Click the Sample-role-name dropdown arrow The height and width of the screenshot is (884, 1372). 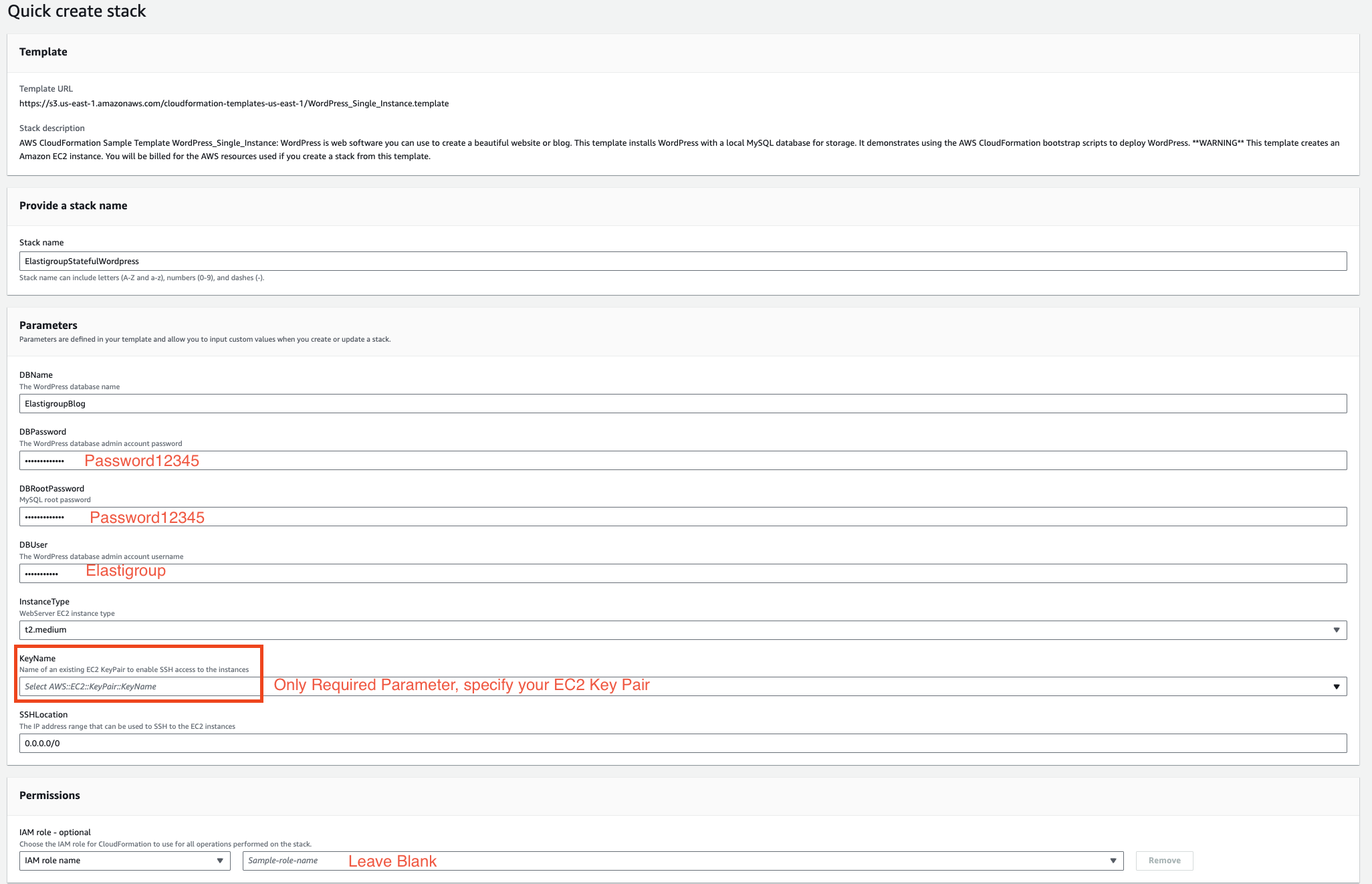(1113, 861)
